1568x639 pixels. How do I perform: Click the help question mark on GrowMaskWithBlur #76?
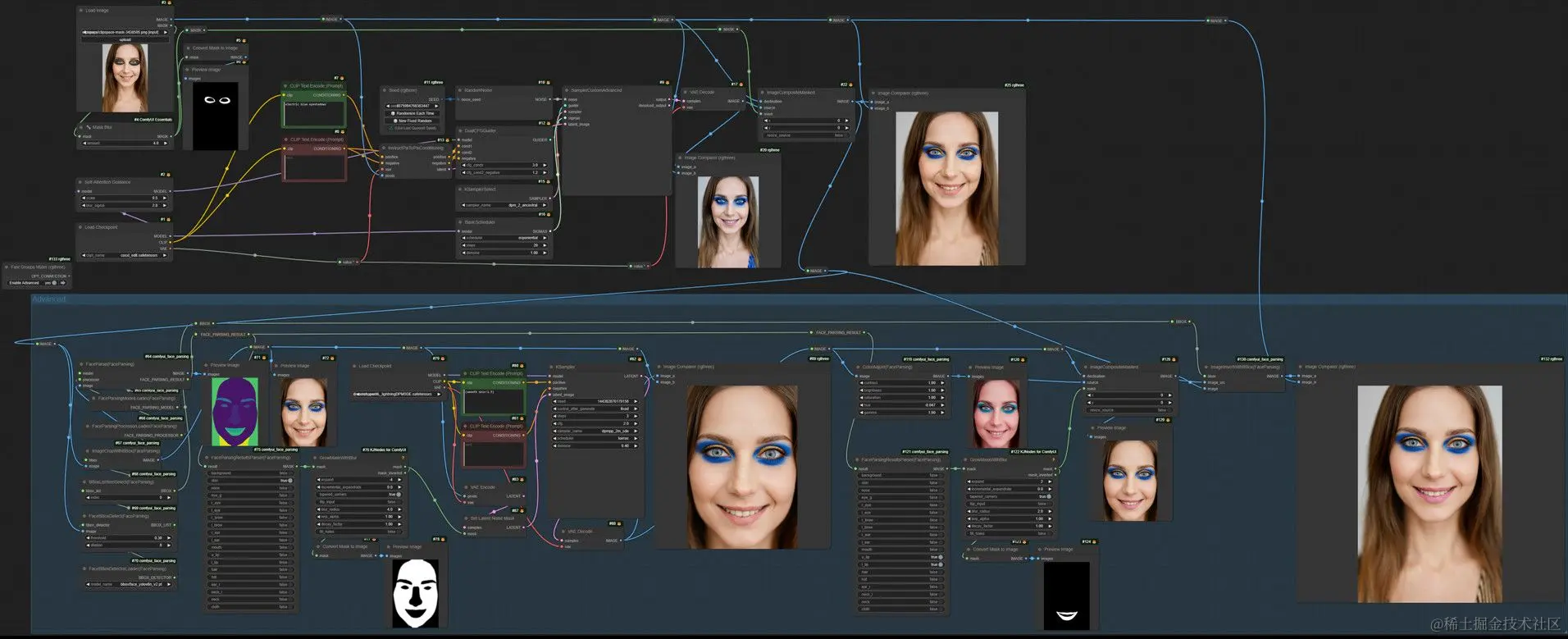click(403, 458)
